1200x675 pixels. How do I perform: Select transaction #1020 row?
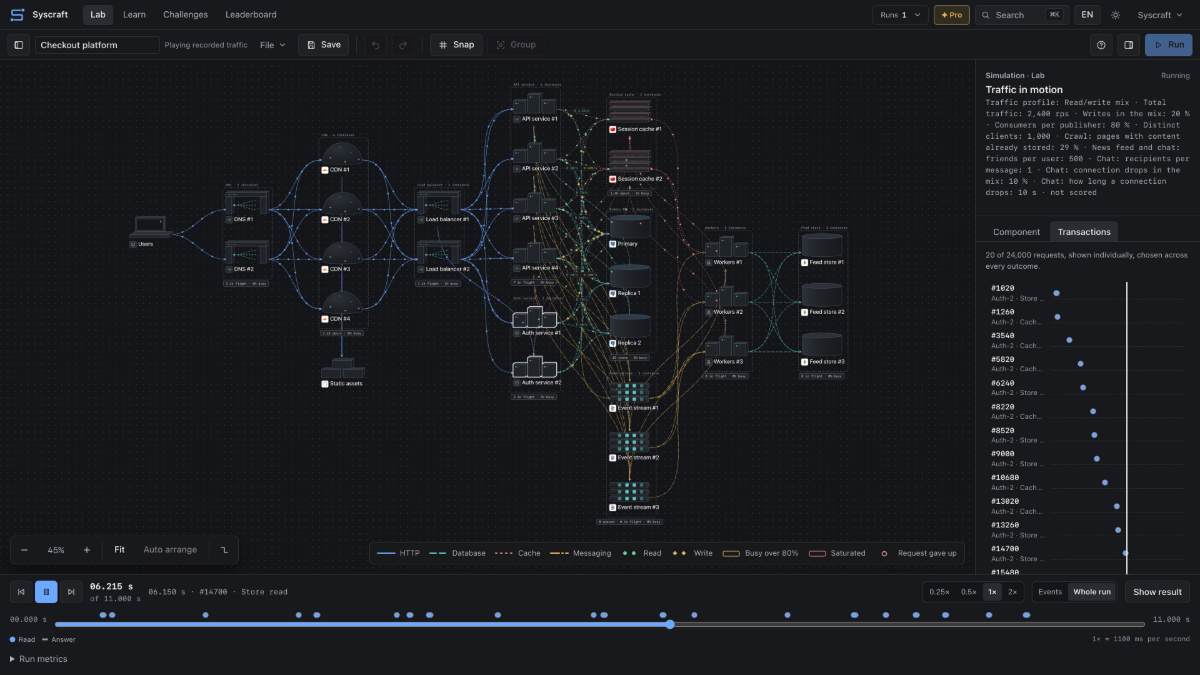click(x=1087, y=293)
